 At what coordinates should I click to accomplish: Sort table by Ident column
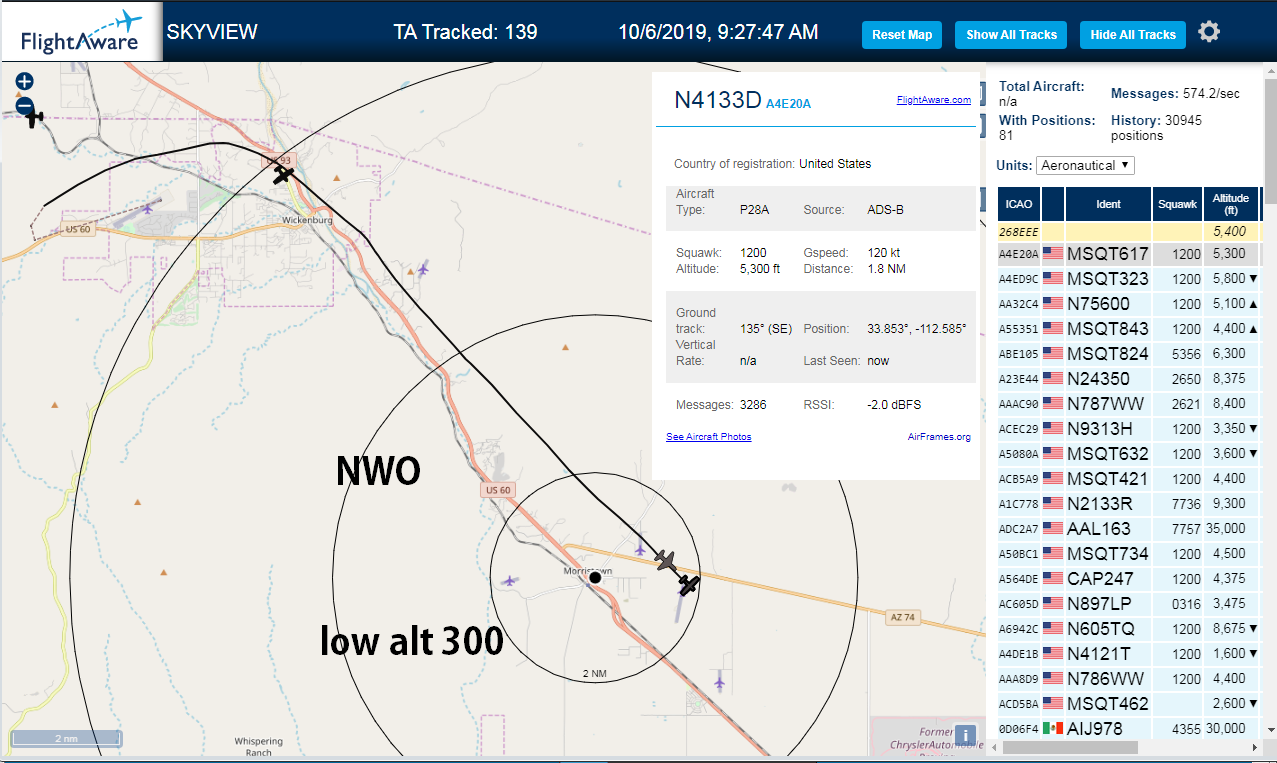[1108, 204]
